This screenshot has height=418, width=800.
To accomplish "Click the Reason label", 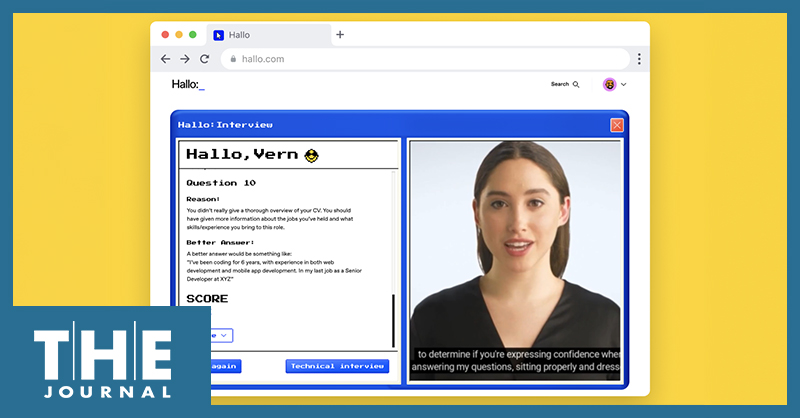I will (x=203, y=199).
